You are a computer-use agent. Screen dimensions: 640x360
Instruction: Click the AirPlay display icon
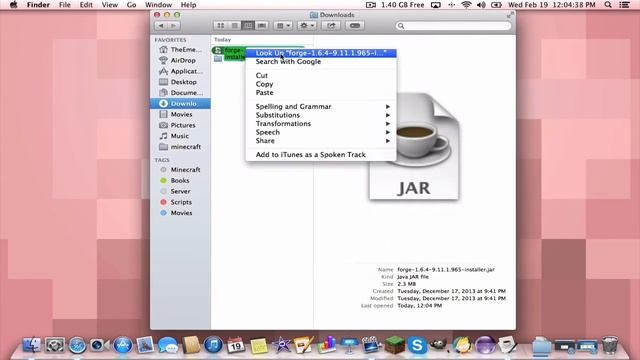(436, 5)
